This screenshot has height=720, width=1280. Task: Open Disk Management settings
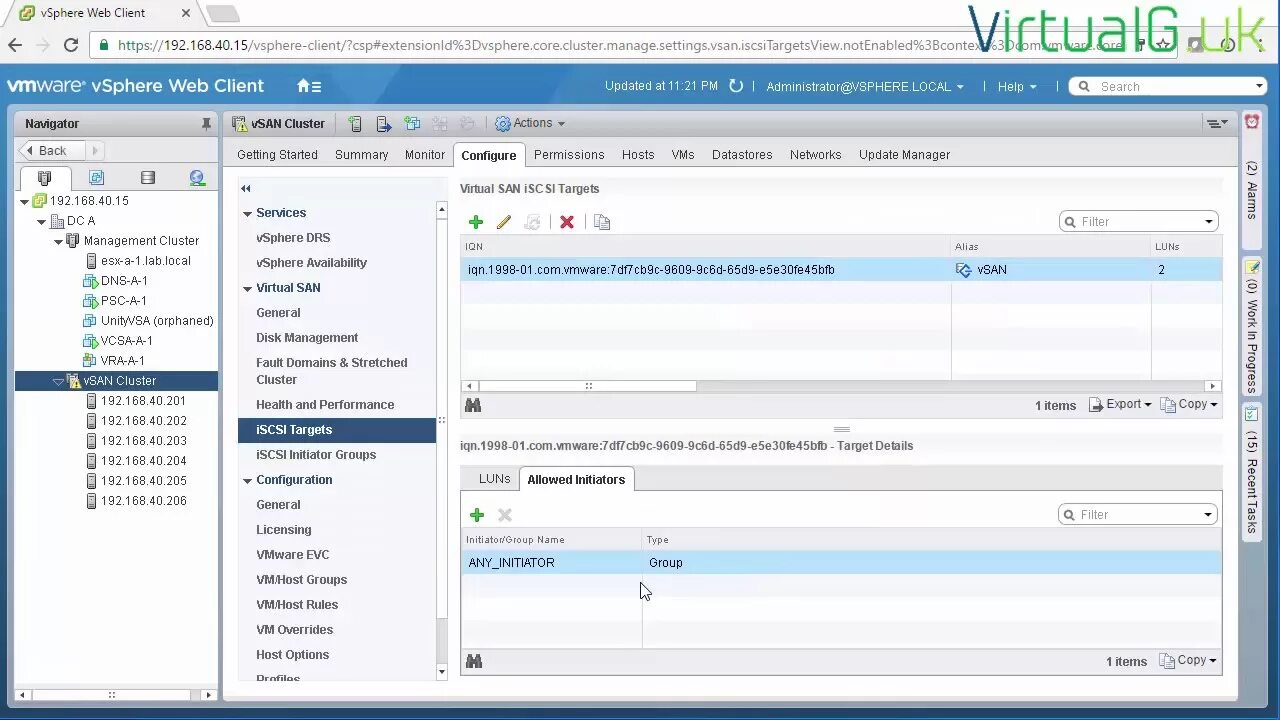tap(307, 338)
